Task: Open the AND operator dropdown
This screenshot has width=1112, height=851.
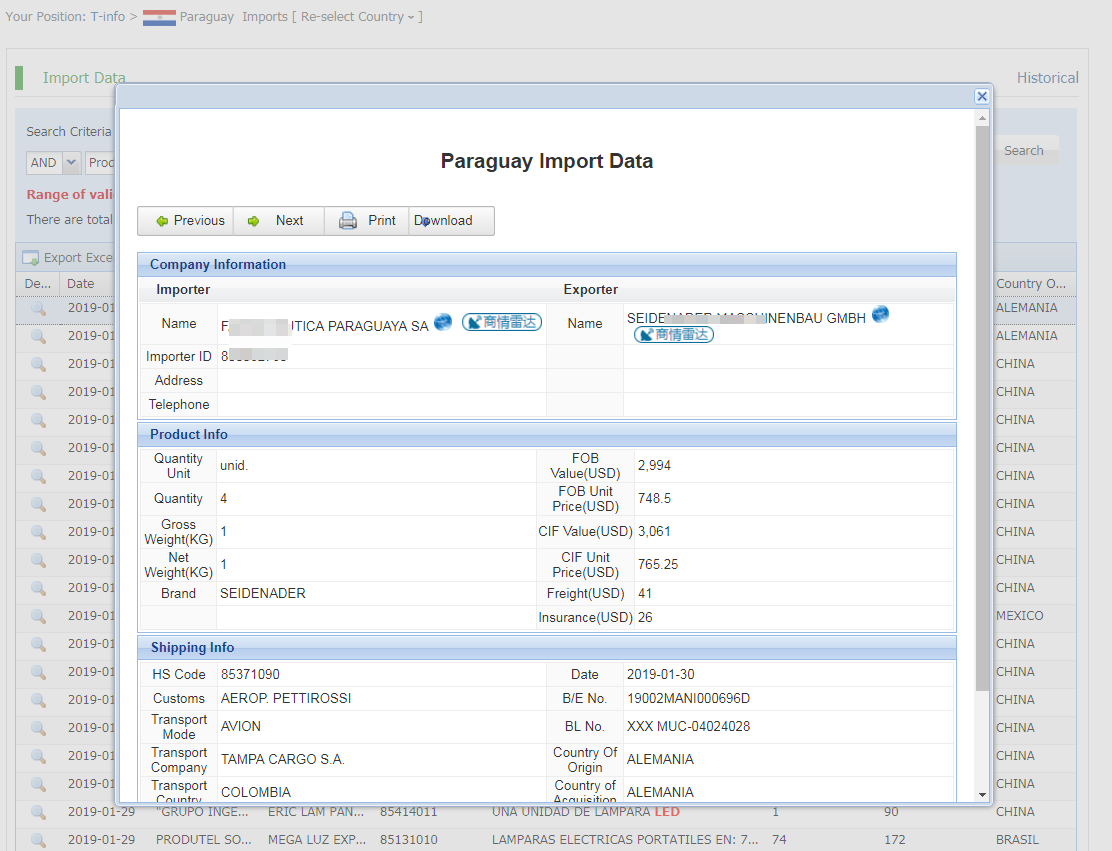Action: pos(71,162)
